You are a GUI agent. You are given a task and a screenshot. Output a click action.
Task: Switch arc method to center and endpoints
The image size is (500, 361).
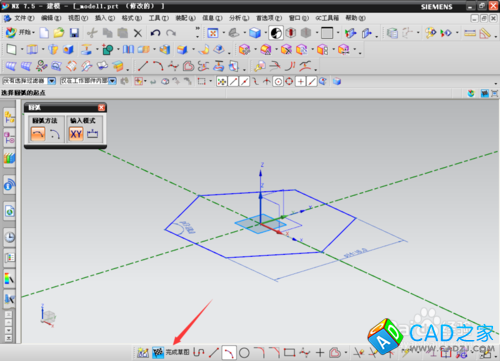[x=54, y=134]
